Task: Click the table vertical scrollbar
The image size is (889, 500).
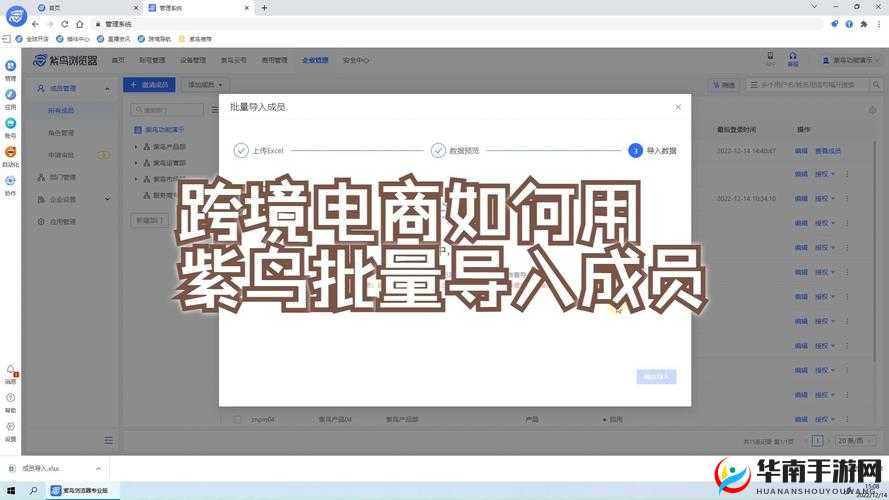Action: click(877, 249)
